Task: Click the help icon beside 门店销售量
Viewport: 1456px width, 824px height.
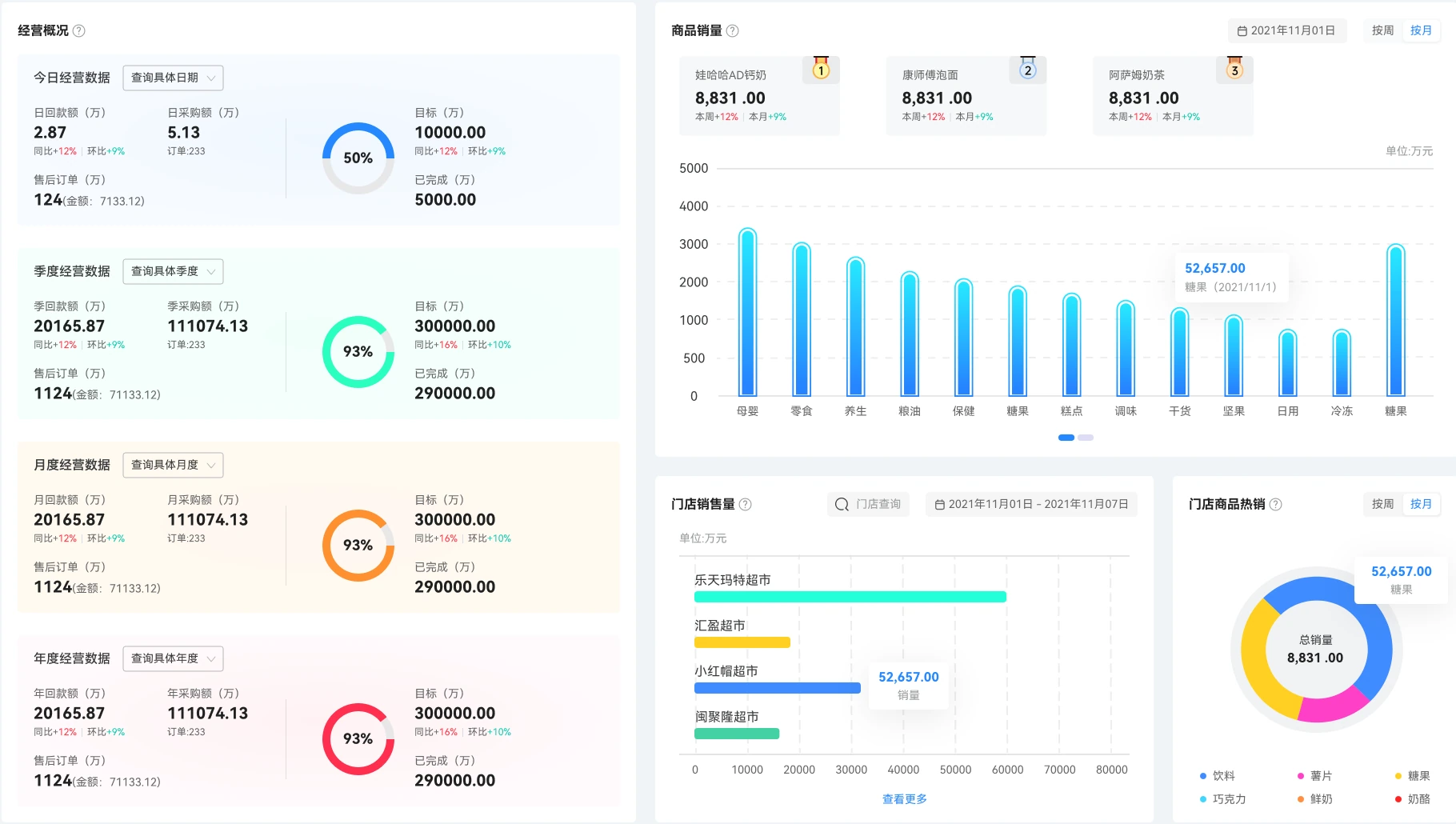Action: (x=746, y=504)
